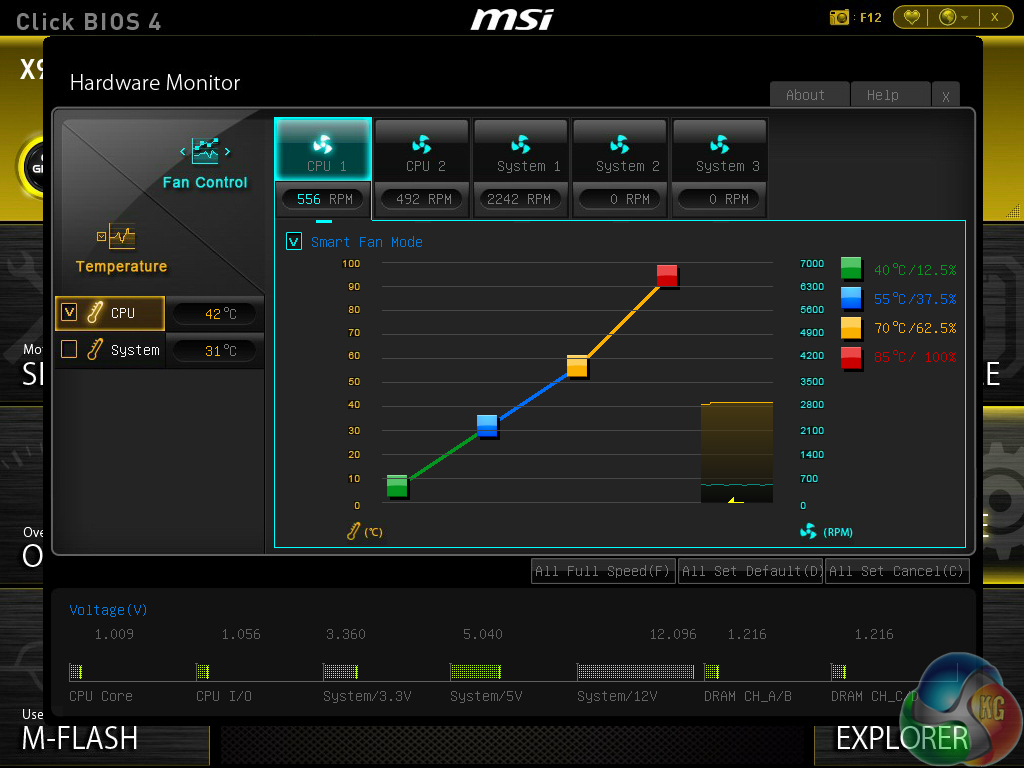Close the Hardware Monitor window with X
This screenshot has width=1024, height=768.
pos(946,96)
